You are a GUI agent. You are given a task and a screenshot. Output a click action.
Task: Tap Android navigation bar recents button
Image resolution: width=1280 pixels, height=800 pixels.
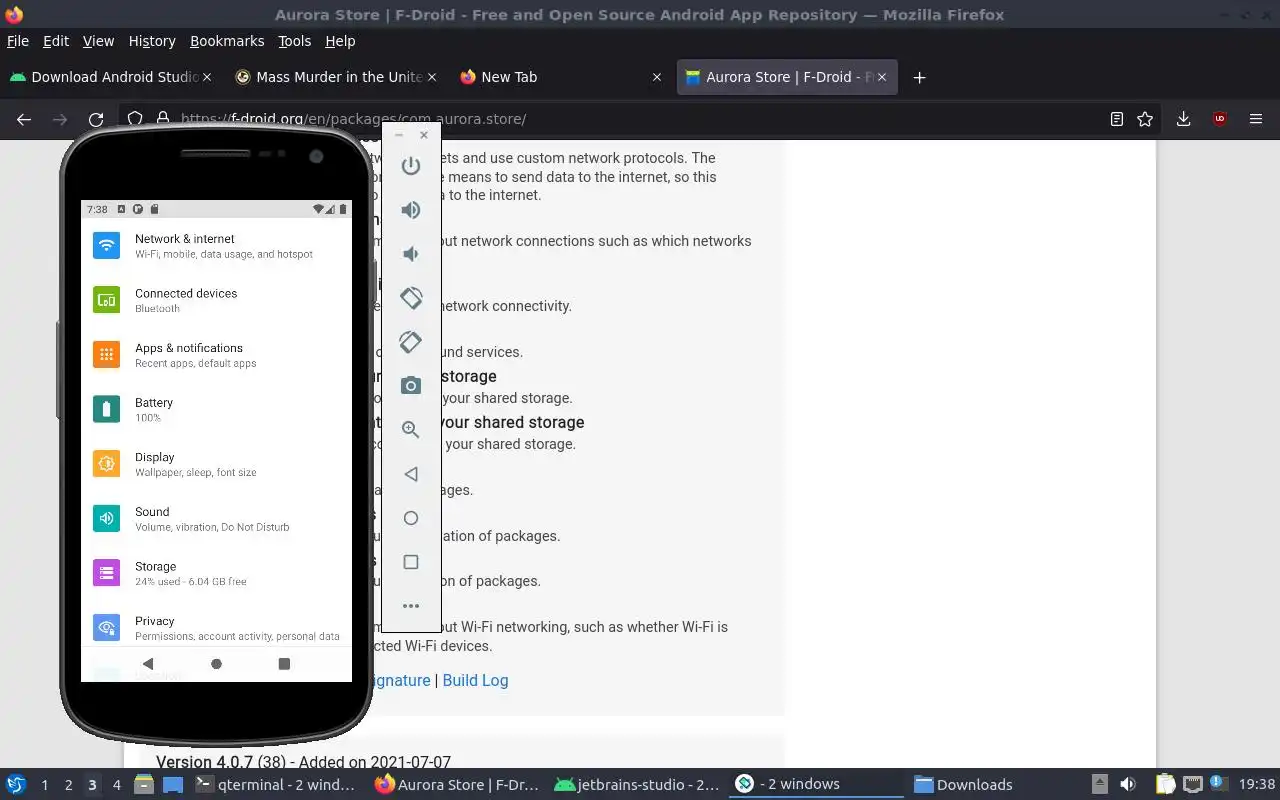[x=284, y=663]
